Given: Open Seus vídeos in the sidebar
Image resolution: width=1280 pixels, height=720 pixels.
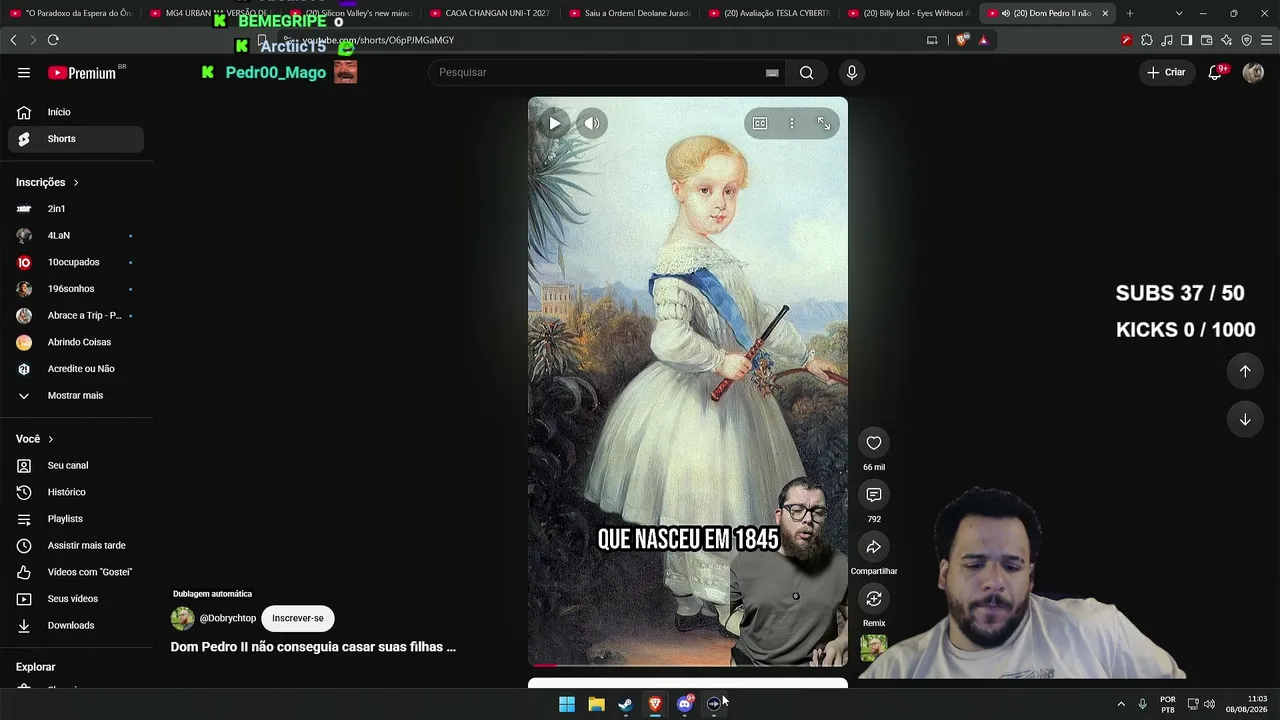Looking at the screenshot, I should (x=76, y=599).
